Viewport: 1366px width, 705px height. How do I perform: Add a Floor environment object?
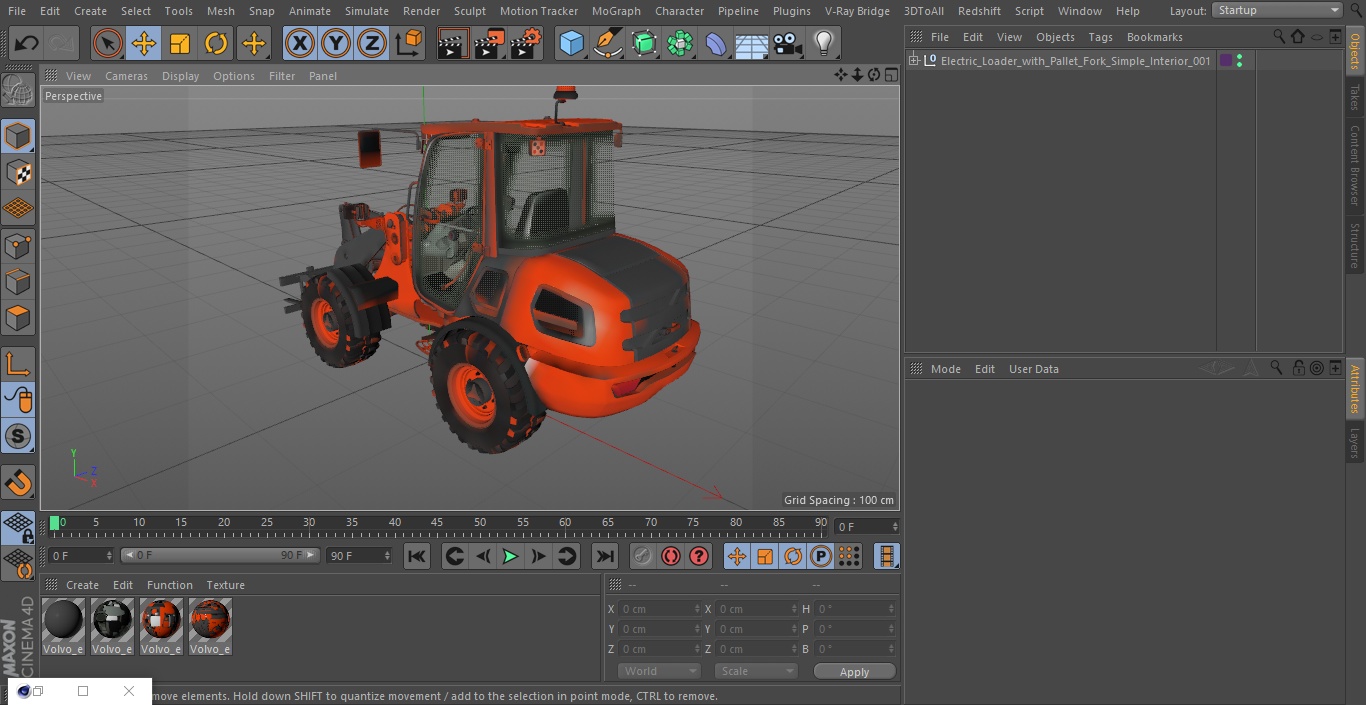tap(752, 43)
